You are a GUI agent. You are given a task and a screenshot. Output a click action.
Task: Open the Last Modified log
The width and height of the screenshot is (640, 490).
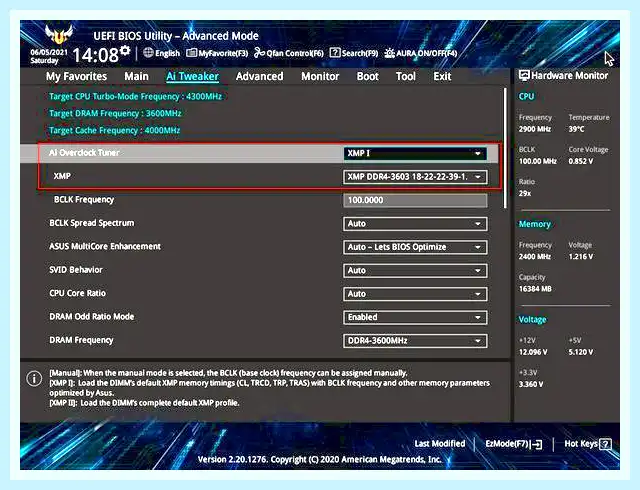click(440, 443)
